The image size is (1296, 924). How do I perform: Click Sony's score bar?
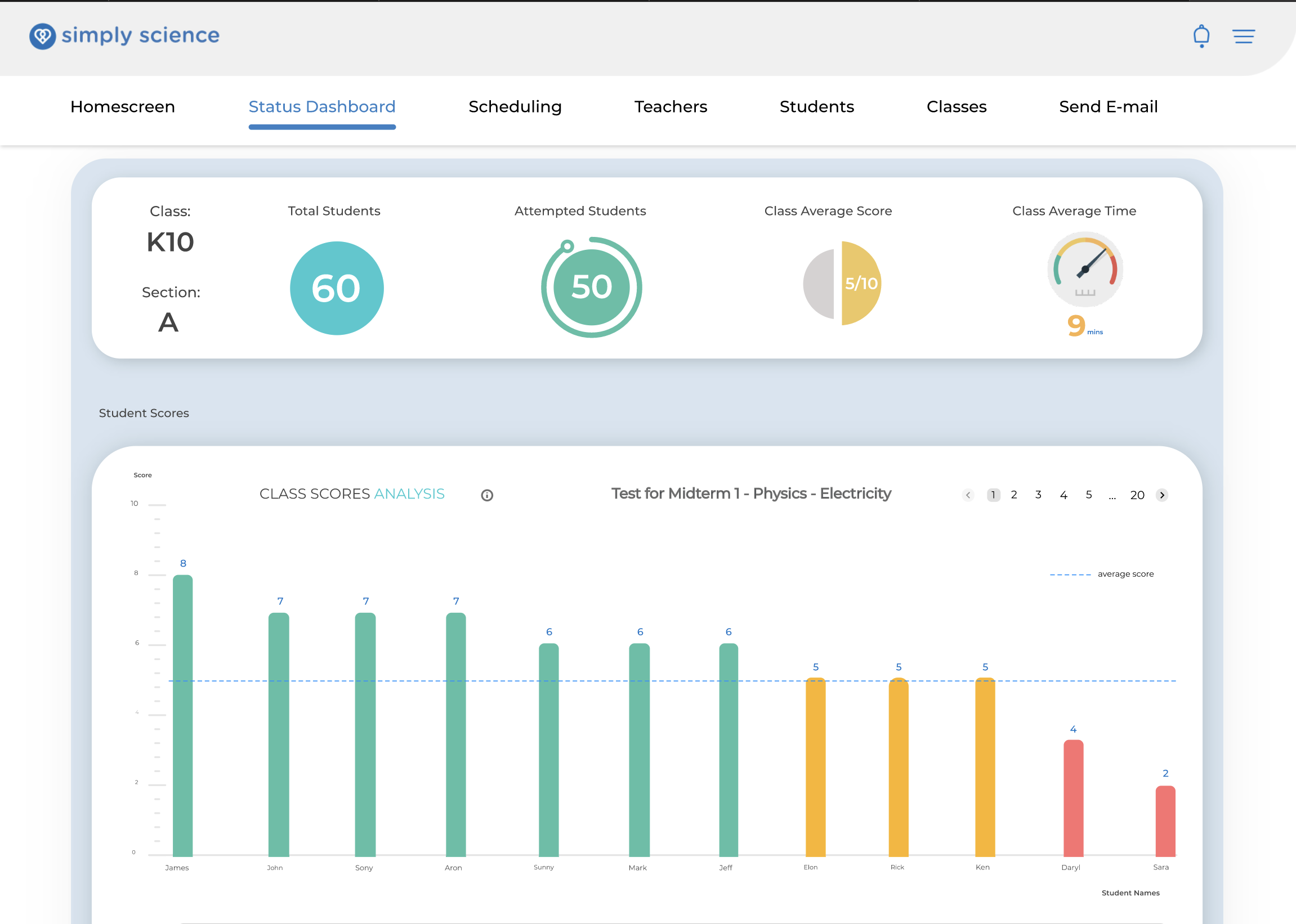point(365,734)
